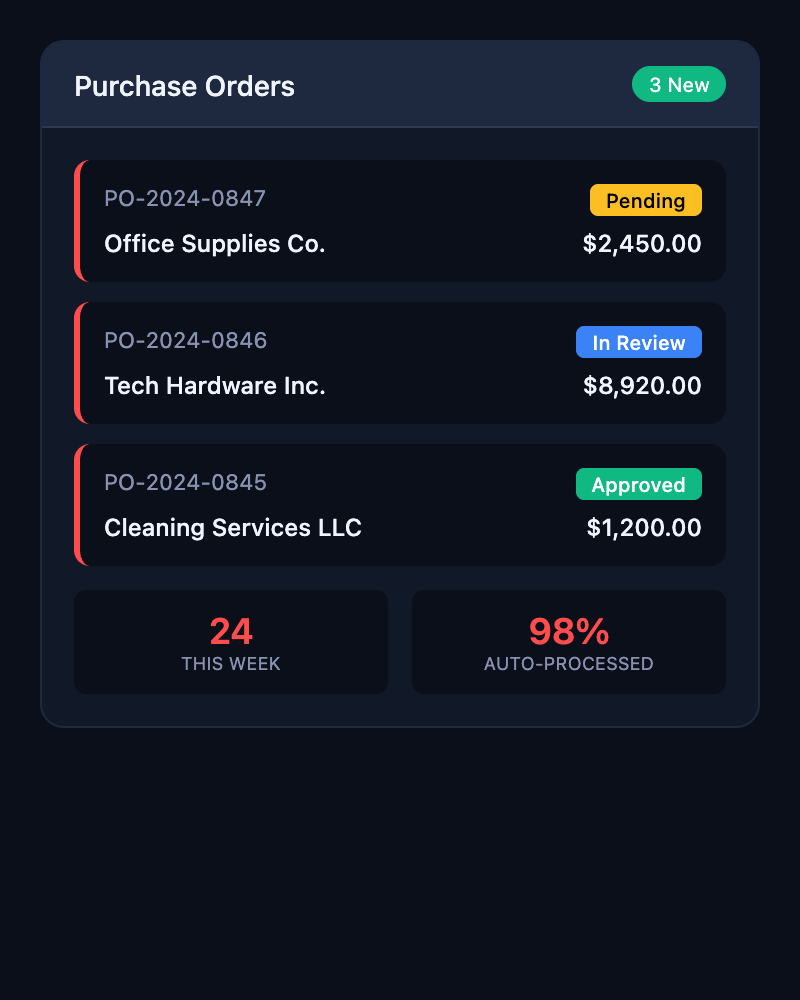Click the "98% AUTO-PROCESSED" stats card
800x1000 pixels.
point(568,641)
